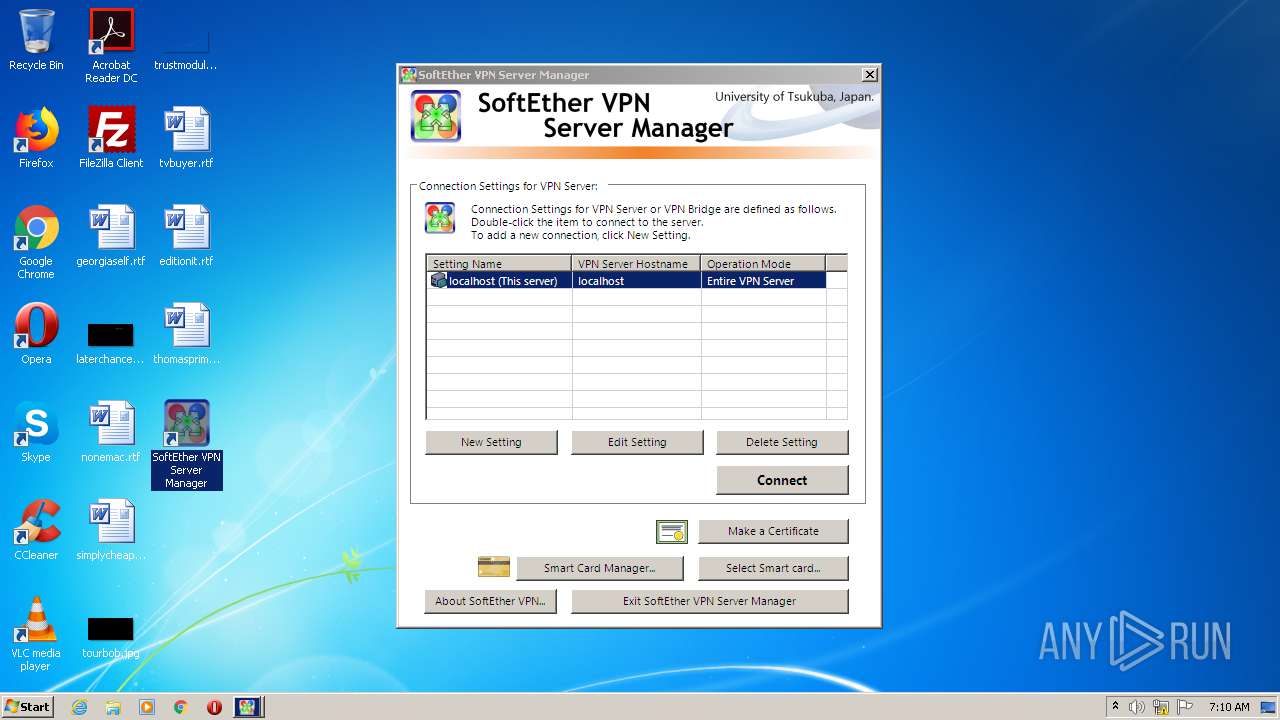This screenshot has width=1280, height=720.
Task: Sort by VPN Server Hostname column
Action: pyautogui.click(x=637, y=264)
